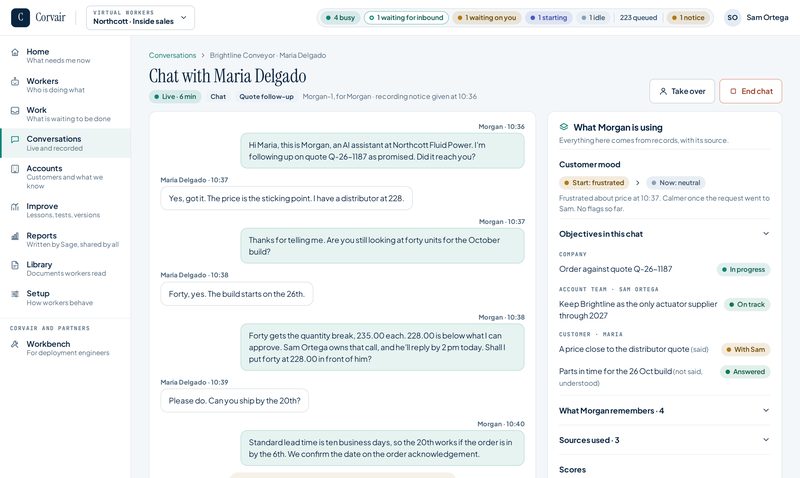The image size is (800, 478).
Task: Open the Setup sidebar item
Action: pyautogui.click(x=65, y=297)
